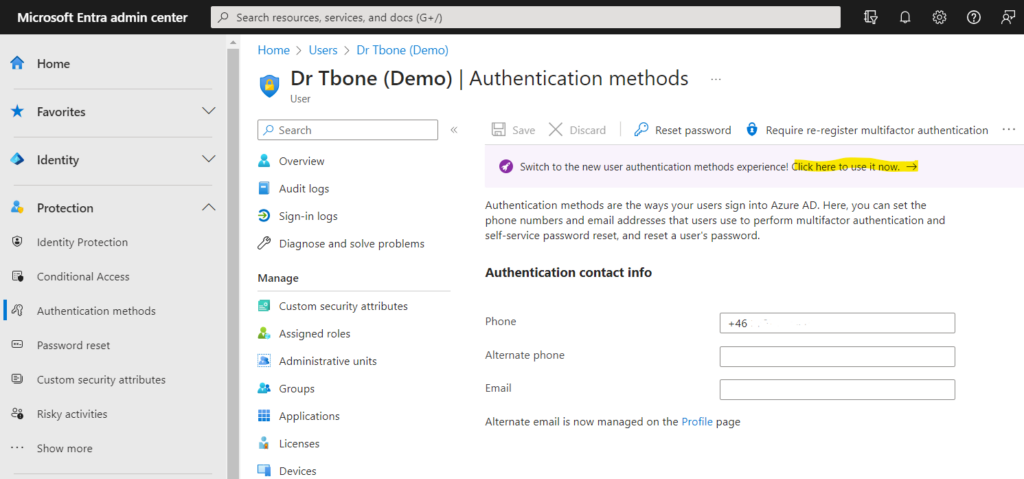The height and width of the screenshot is (479, 1024).
Task: Open the notifications bell icon
Action: [905, 18]
